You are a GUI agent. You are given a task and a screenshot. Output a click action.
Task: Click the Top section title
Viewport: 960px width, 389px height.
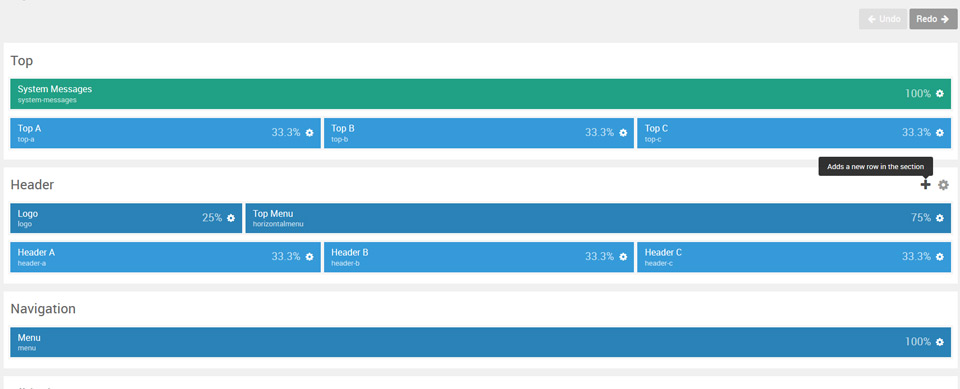pyautogui.click(x=21, y=61)
